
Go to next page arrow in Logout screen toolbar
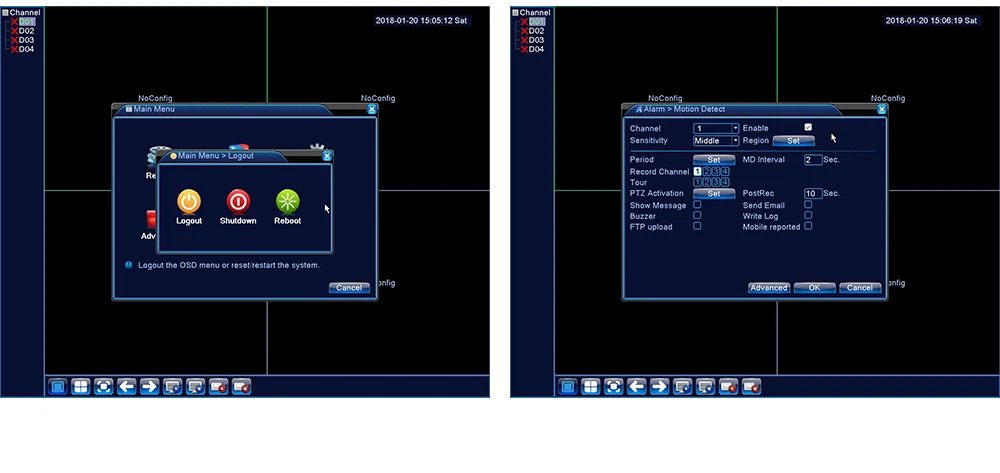click(150, 386)
